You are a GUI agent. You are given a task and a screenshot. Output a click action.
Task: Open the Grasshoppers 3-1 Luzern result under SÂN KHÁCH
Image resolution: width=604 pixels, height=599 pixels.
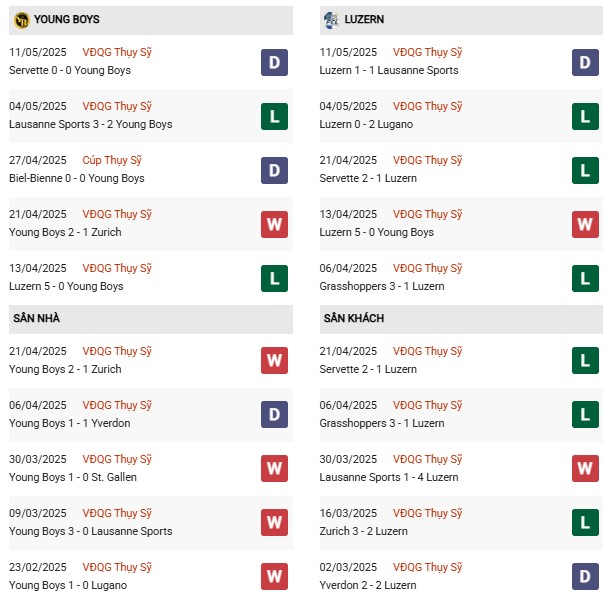(x=382, y=423)
